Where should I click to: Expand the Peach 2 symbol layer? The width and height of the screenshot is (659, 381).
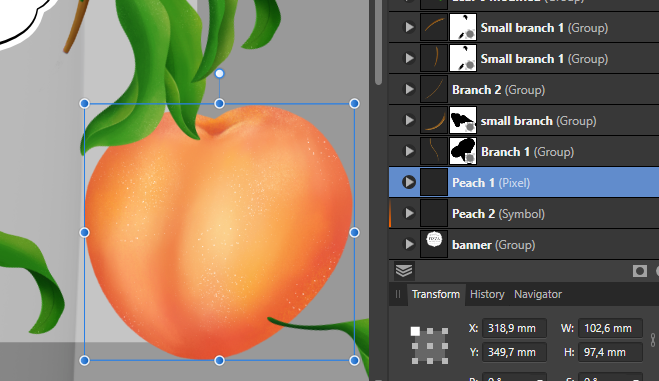[x=409, y=213]
